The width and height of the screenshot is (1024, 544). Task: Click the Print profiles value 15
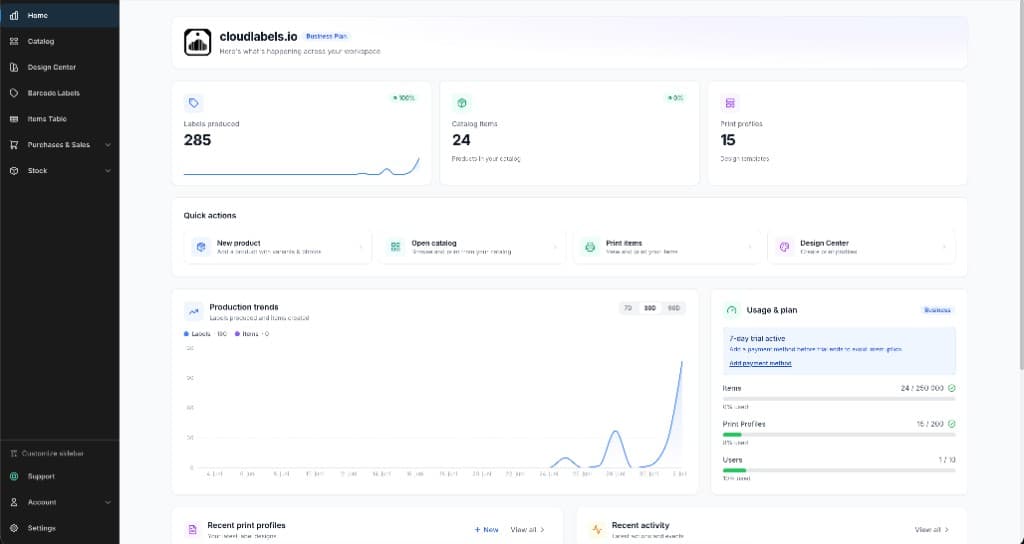coord(728,140)
